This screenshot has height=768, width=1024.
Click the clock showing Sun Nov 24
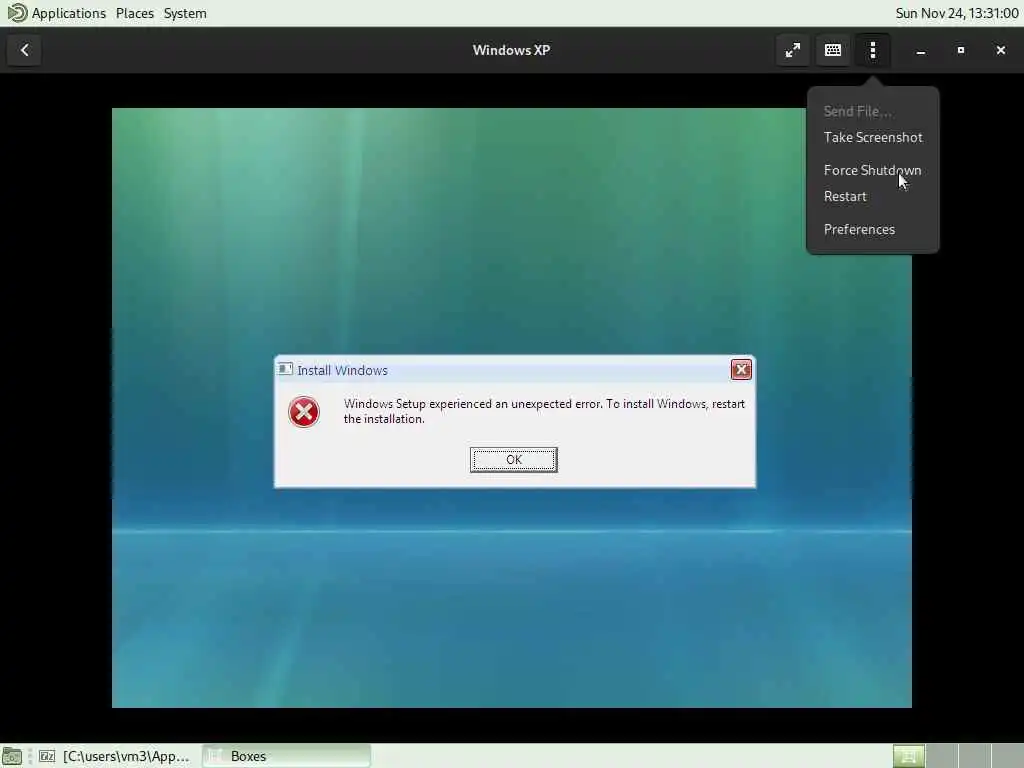956,13
